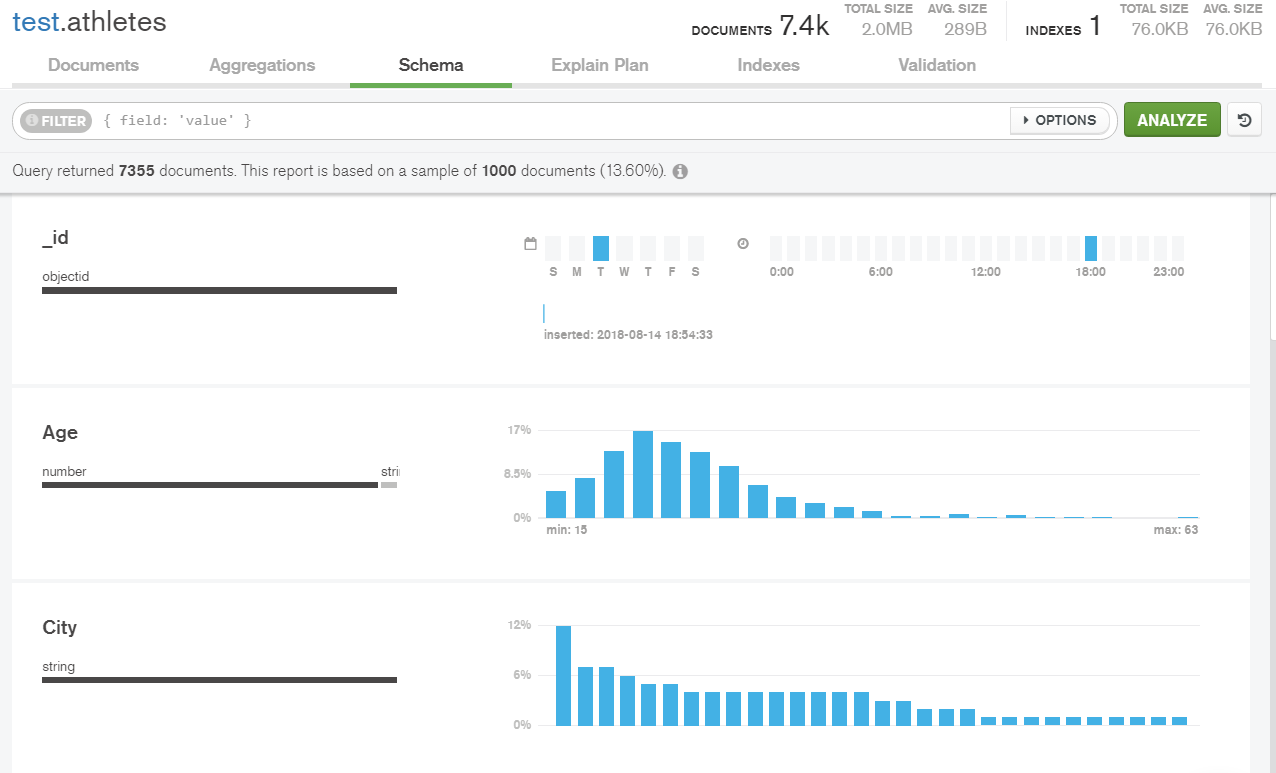Viewport: 1276px width, 773px height.
Task: Run the ANALYZE button
Action: click(x=1171, y=119)
